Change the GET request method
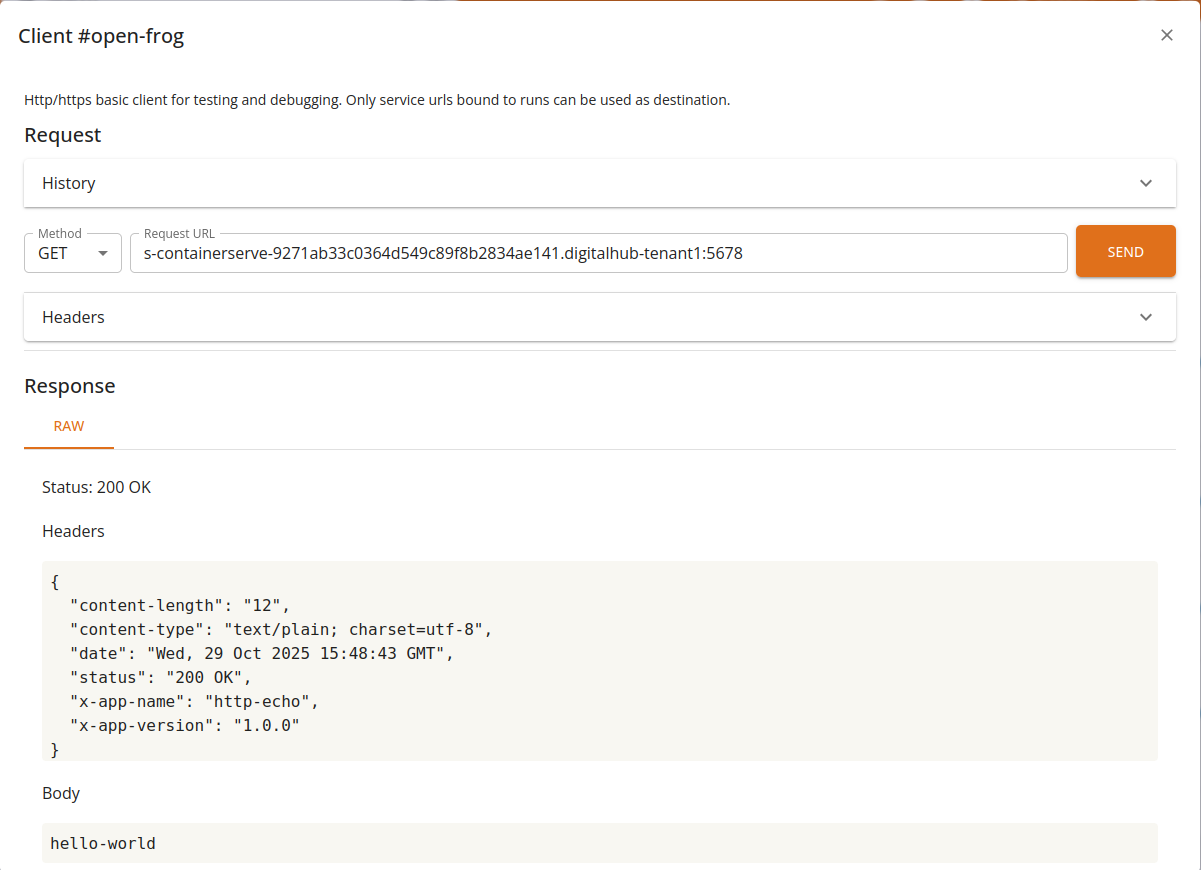This screenshot has width=1201, height=870. tap(70, 253)
